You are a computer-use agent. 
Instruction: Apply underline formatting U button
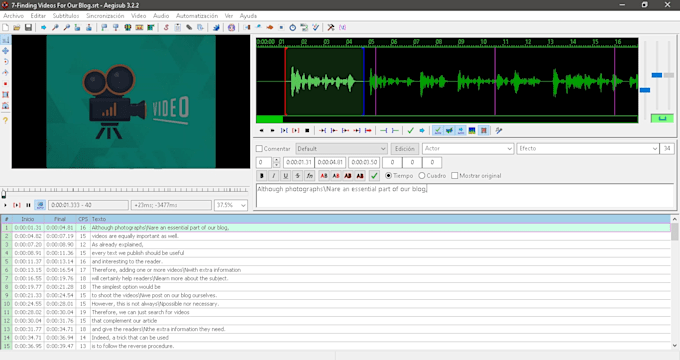click(x=285, y=176)
